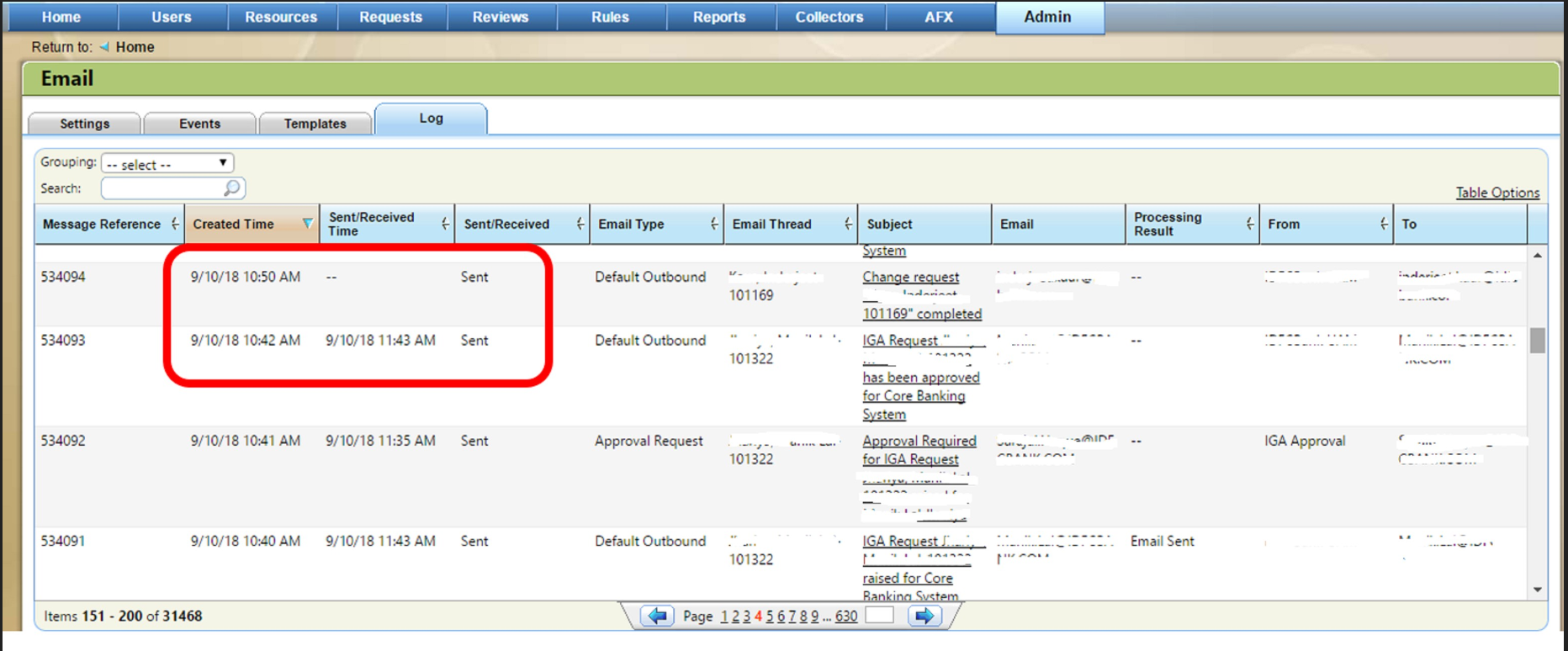Open the Collectors menu

pos(829,17)
